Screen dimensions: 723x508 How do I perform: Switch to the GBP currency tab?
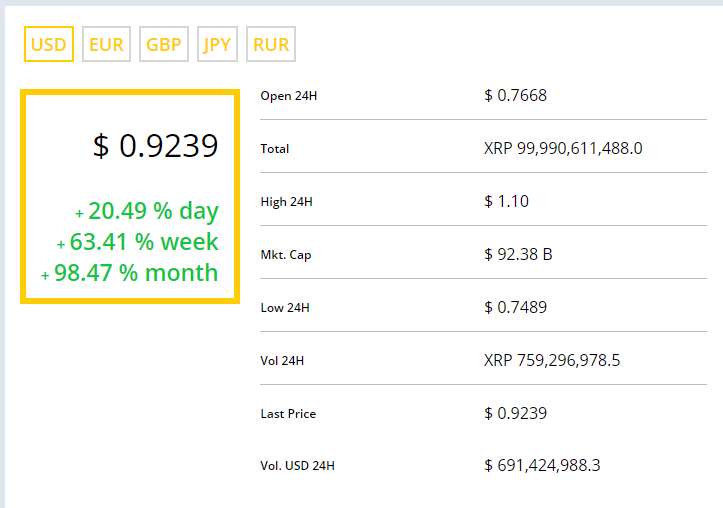tap(164, 44)
